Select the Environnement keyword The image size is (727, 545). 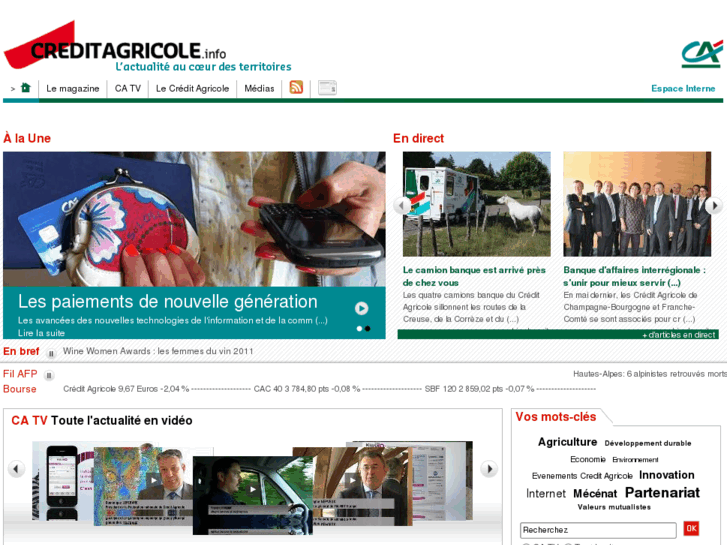click(635, 460)
